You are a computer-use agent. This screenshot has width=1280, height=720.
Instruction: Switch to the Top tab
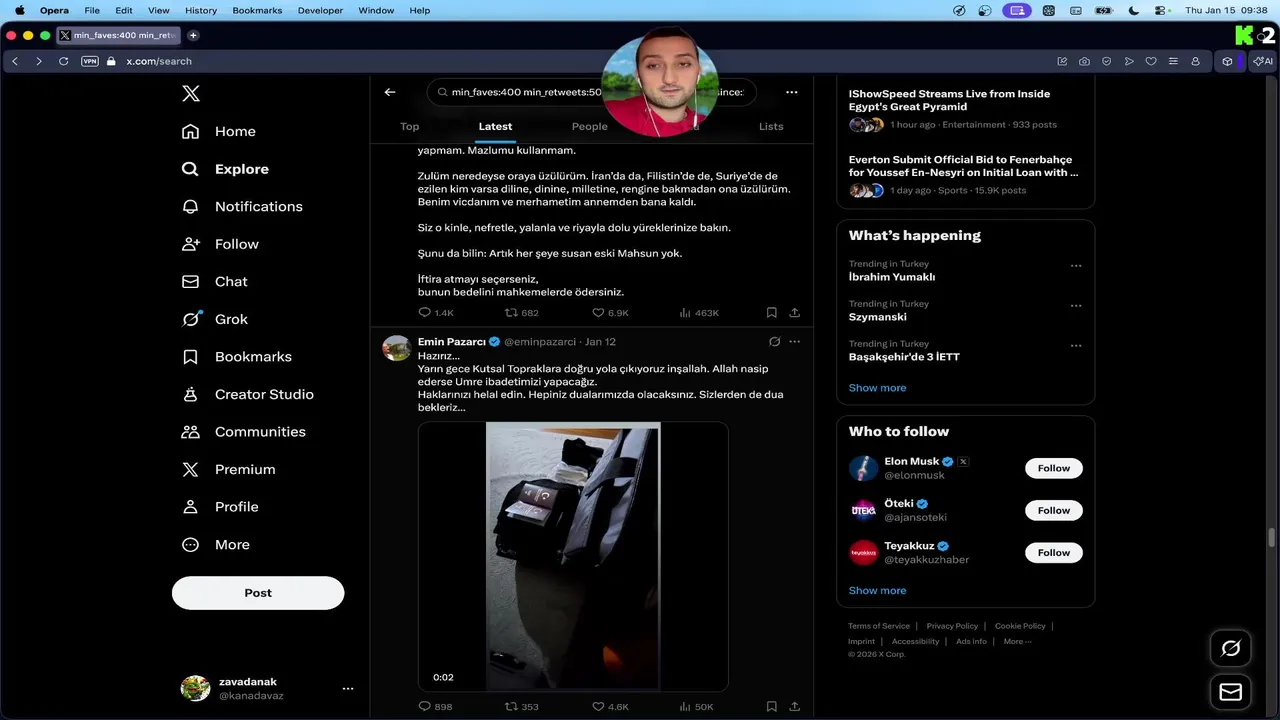[x=410, y=126]
